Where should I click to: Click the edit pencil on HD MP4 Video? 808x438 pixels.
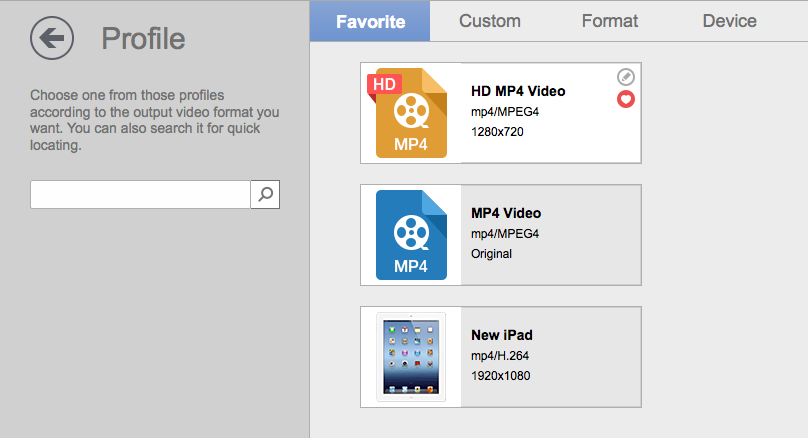(626, 77)
